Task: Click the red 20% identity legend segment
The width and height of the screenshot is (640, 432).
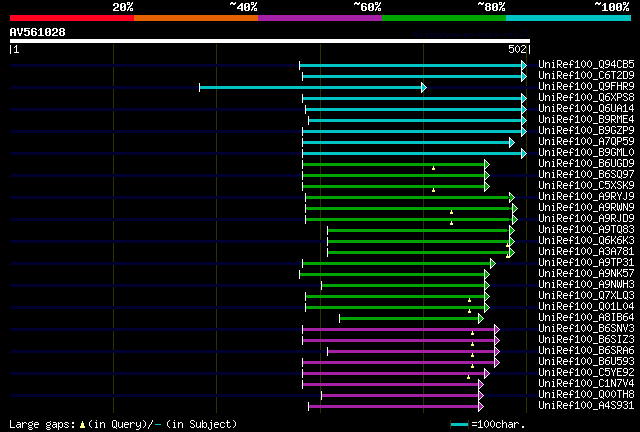Action: click(72, 18)
